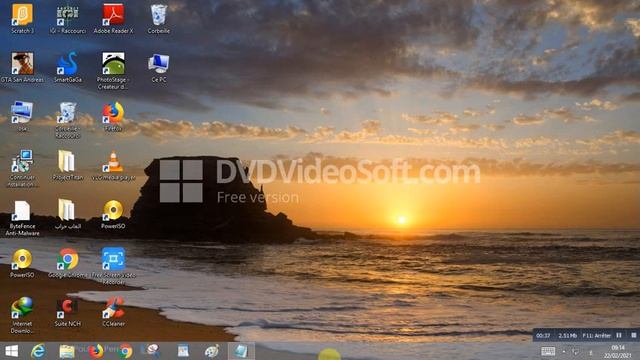Select the PowerISO icon beside the Arabic-named folder
The image size is (640, 360).
coord(113,214)
